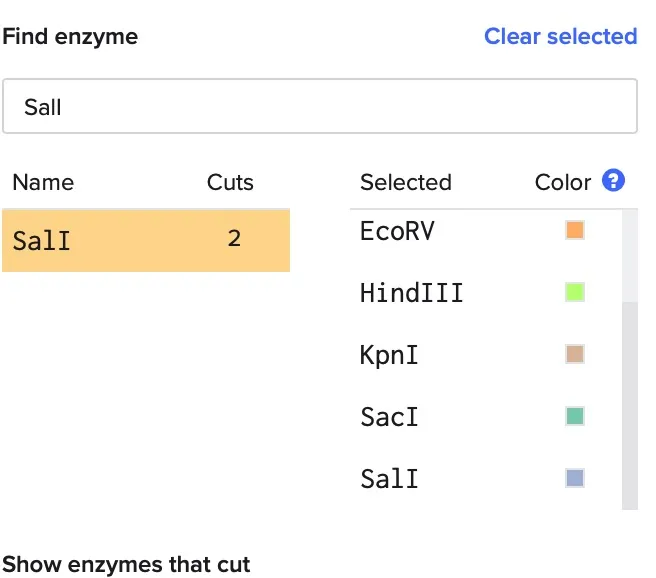The image size is (656, 578).
Task: Click the Clear selected link
Action: tap(560, 37)
